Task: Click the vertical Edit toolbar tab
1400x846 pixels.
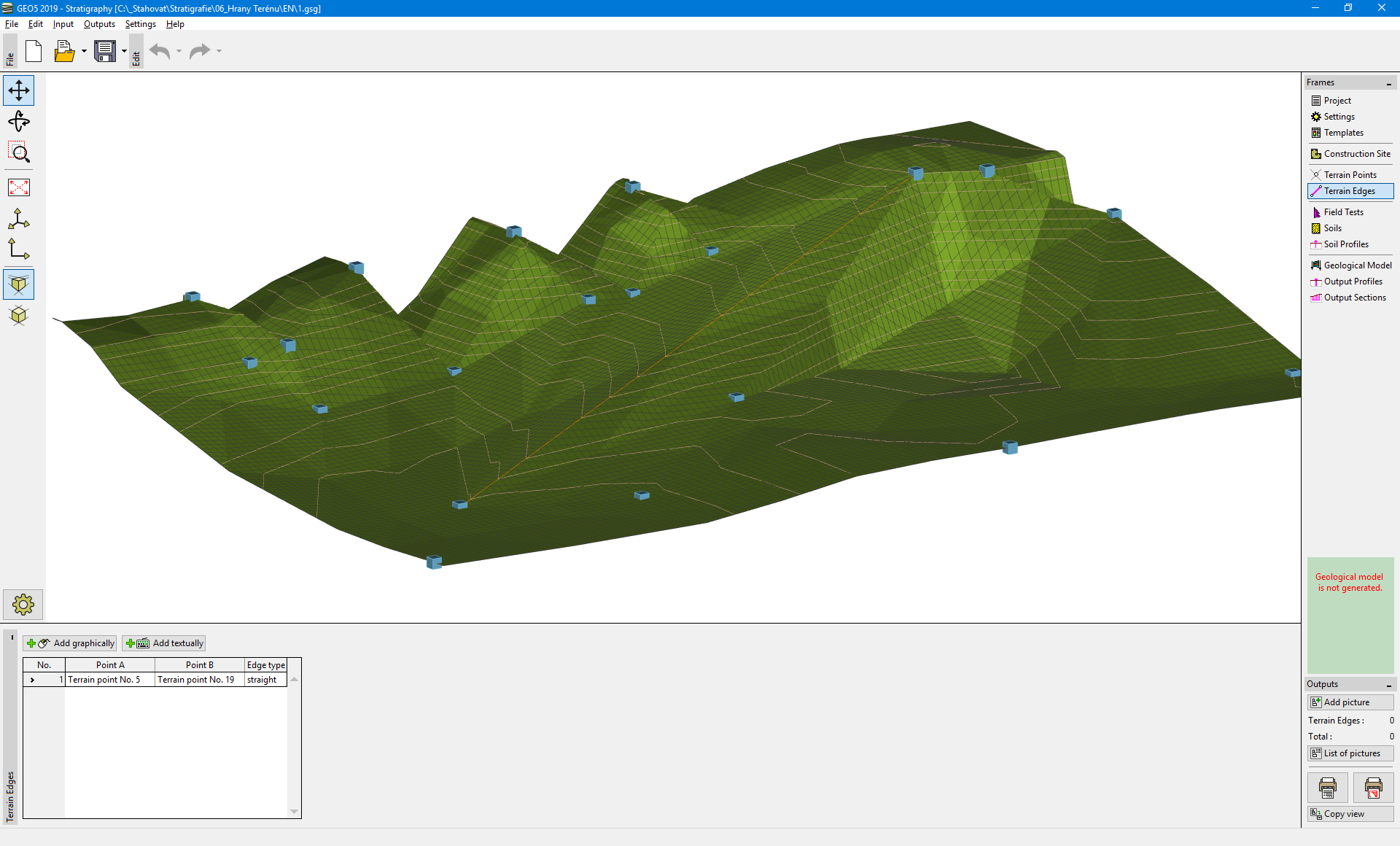Action: click(x=136, y=51)
